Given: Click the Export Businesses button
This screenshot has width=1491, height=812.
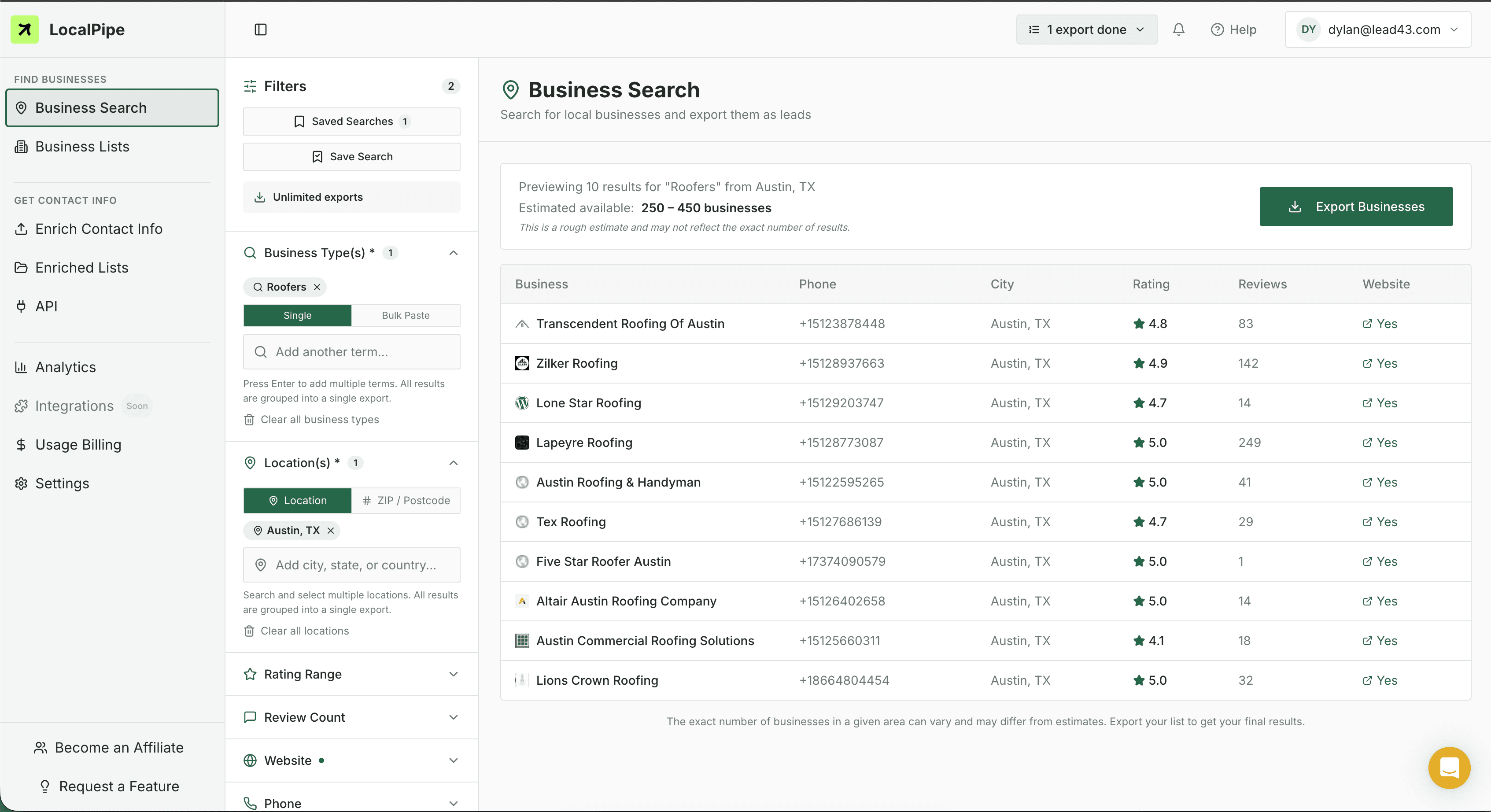Looking at the screenshot, I should 1357,206.
